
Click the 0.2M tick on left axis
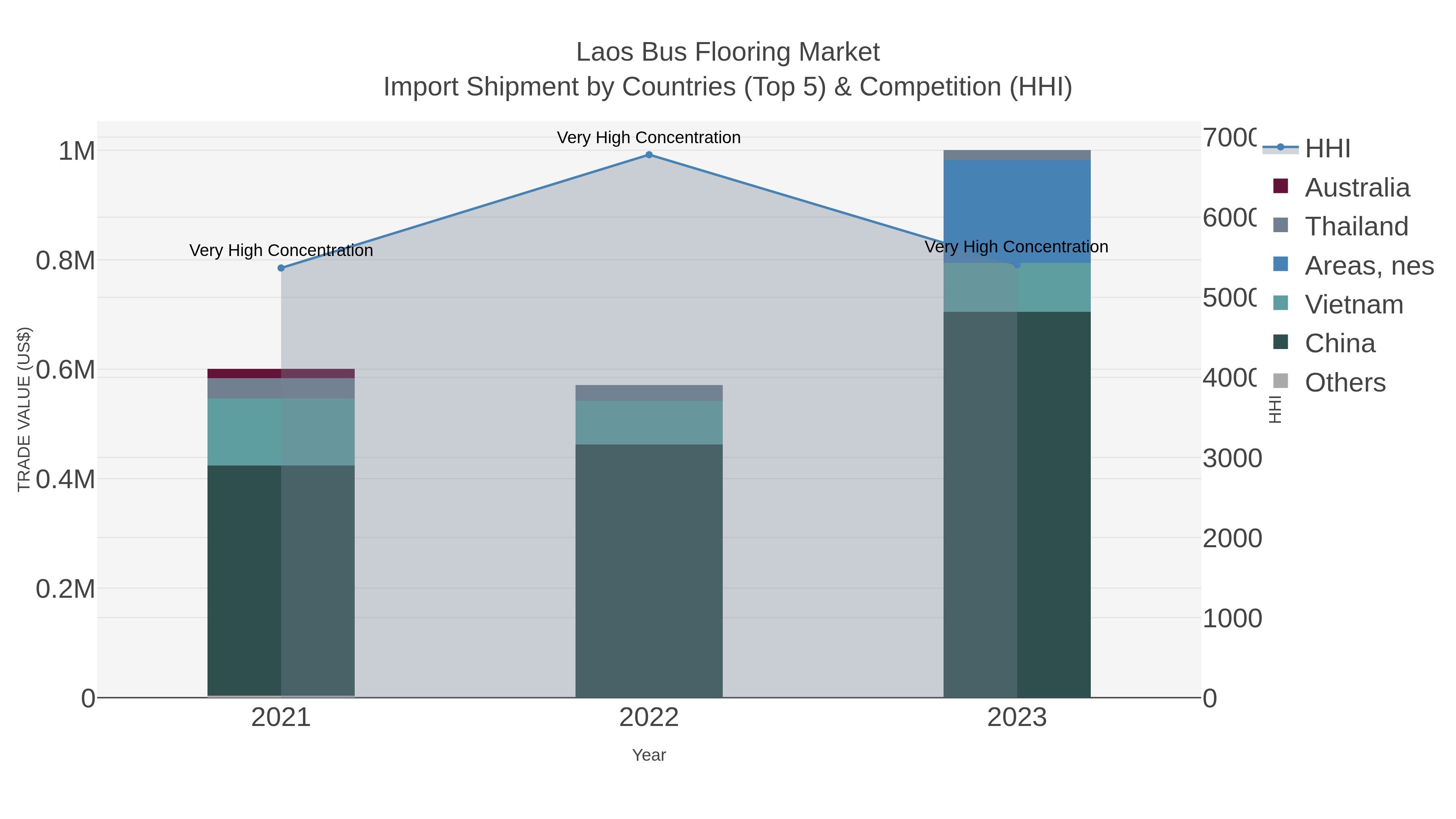[66, 589]
